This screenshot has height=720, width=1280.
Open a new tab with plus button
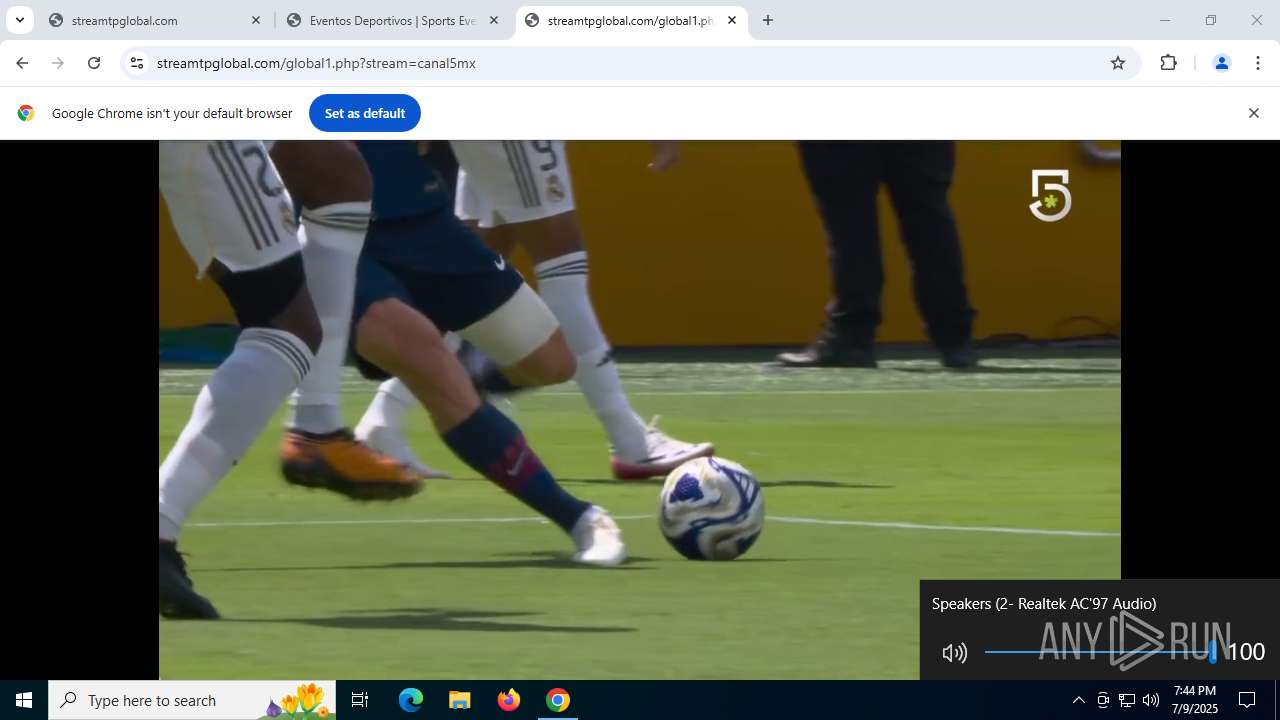point(768,20)
